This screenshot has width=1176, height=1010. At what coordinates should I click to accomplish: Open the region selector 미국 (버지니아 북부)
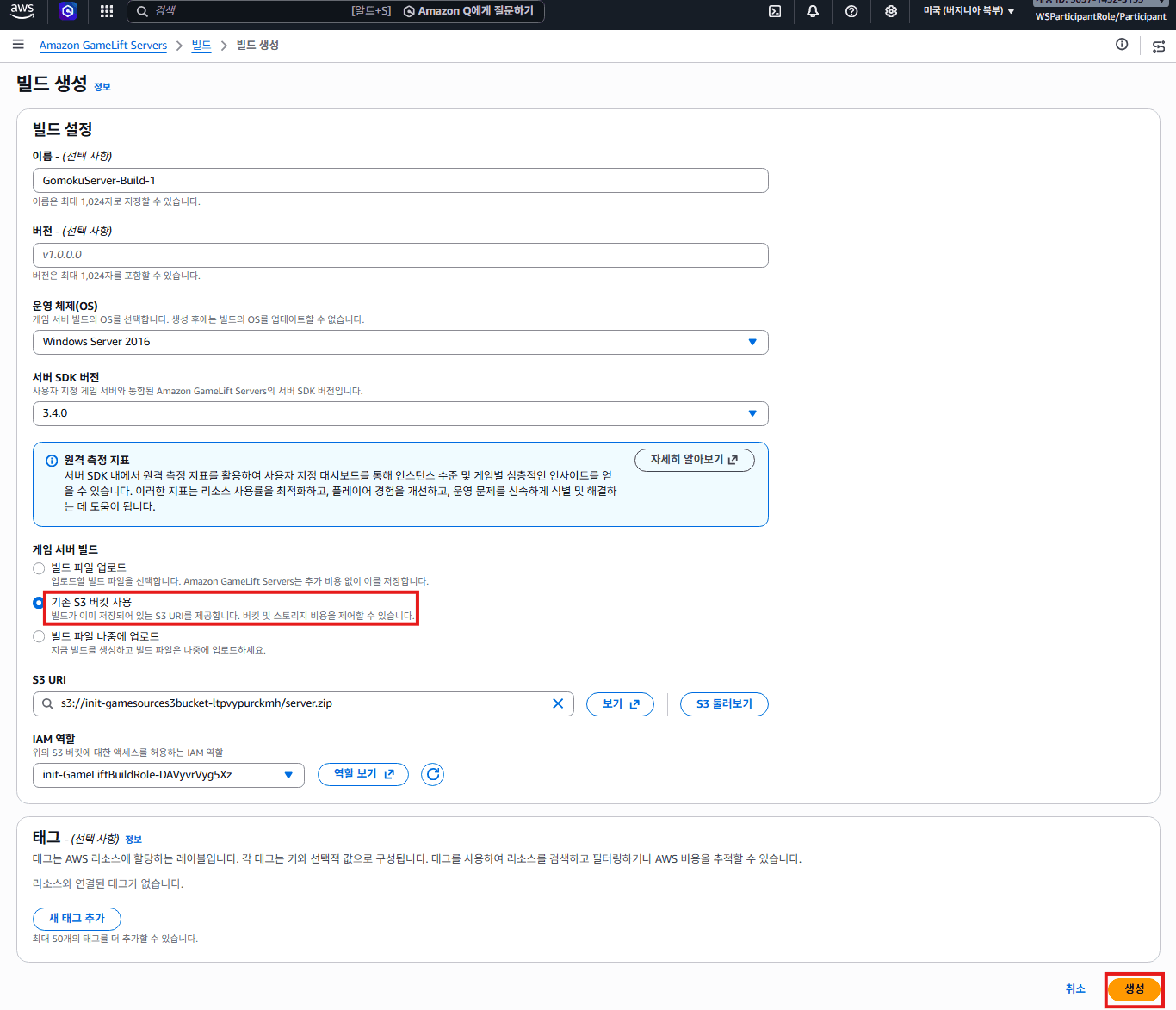[969, 11]
